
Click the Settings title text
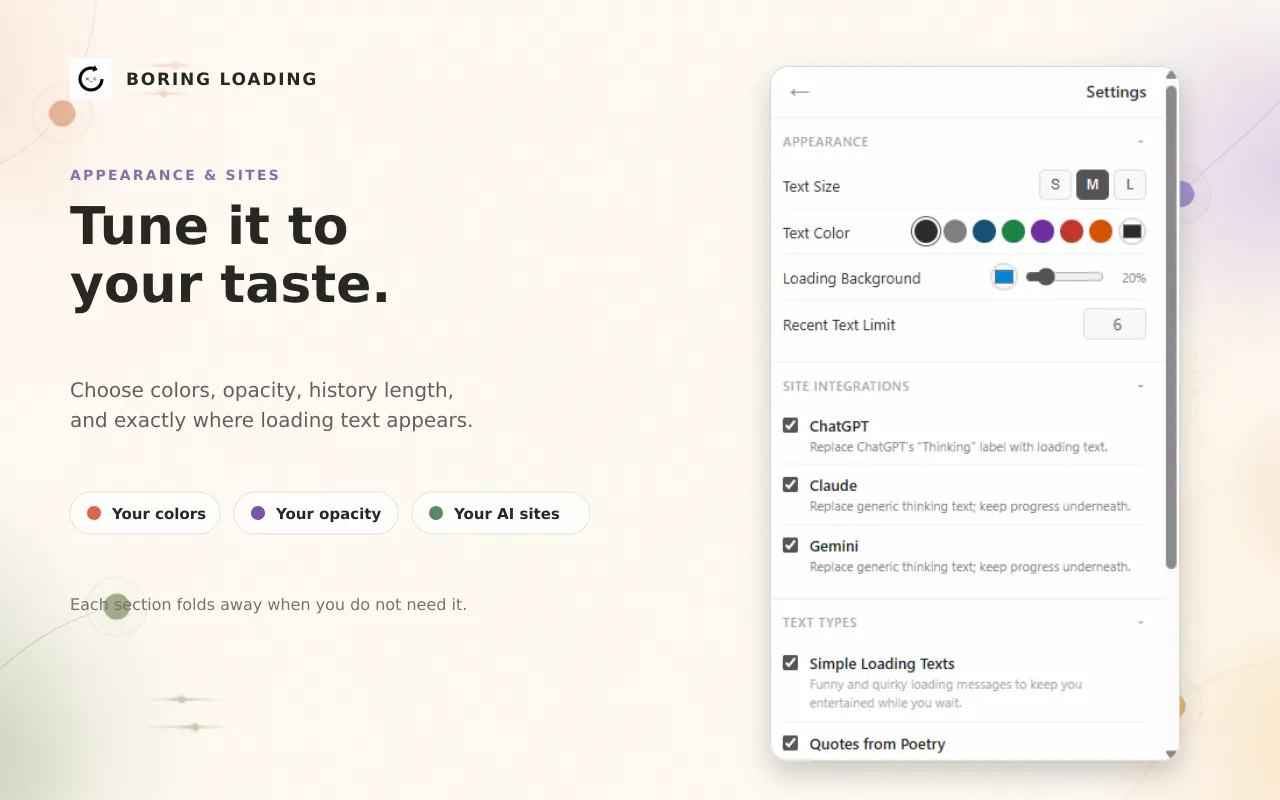1116,92
